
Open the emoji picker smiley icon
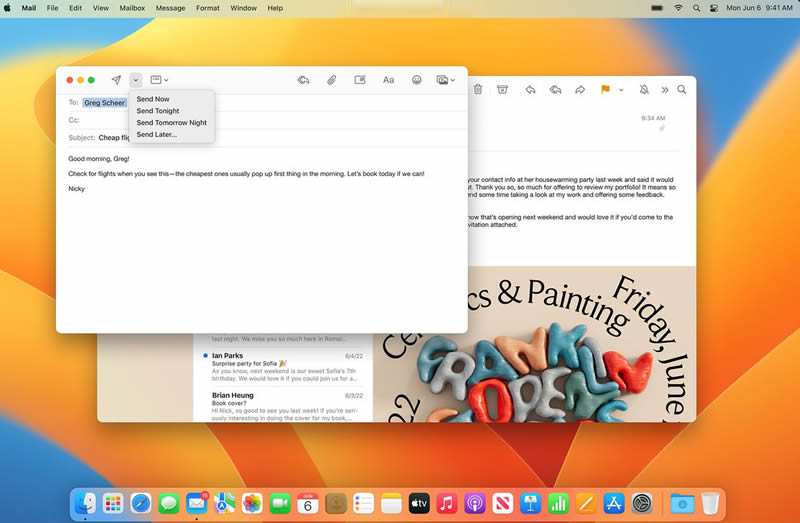coord(417,80)
